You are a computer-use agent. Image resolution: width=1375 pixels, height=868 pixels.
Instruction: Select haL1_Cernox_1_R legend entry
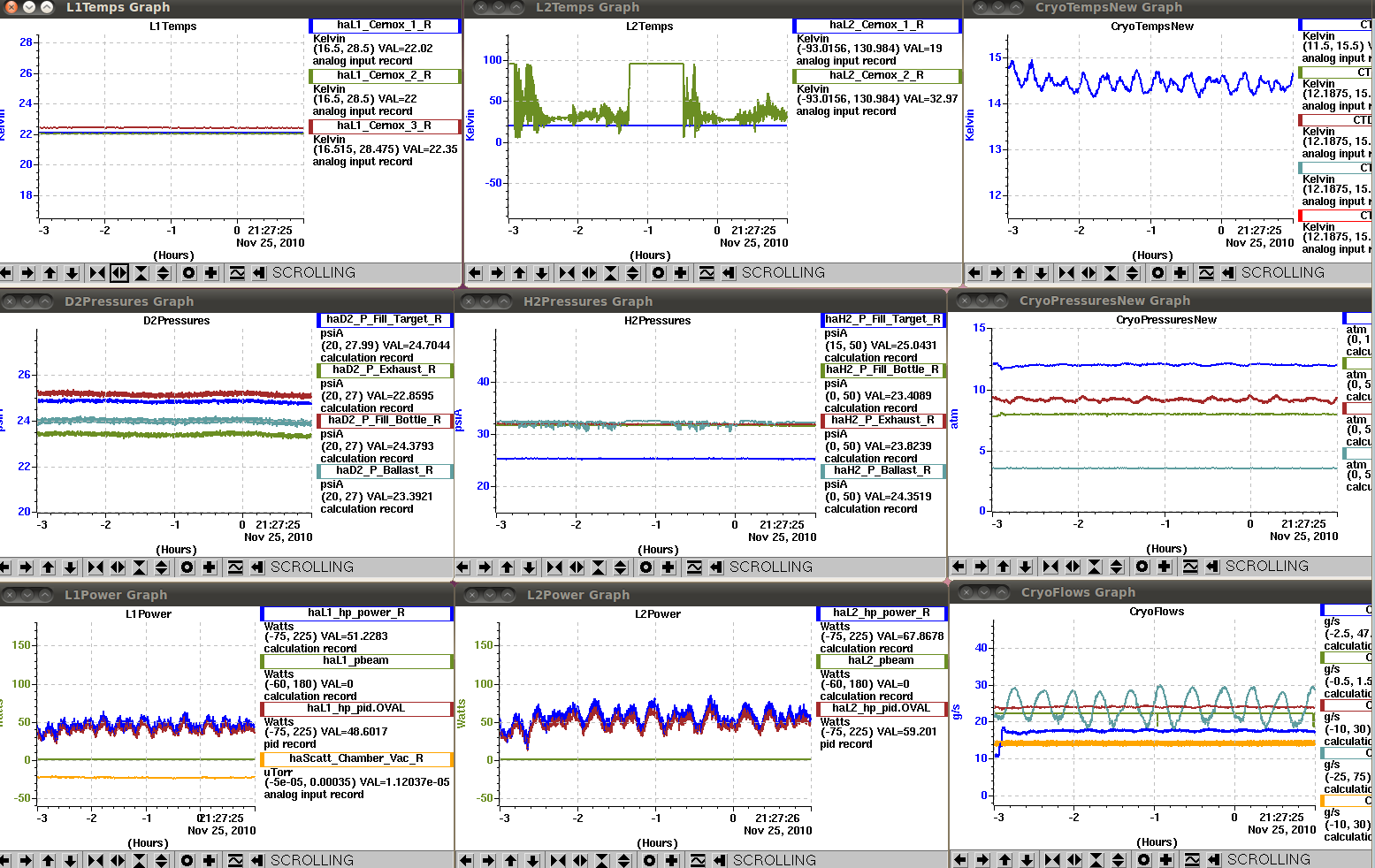[385, 26]
